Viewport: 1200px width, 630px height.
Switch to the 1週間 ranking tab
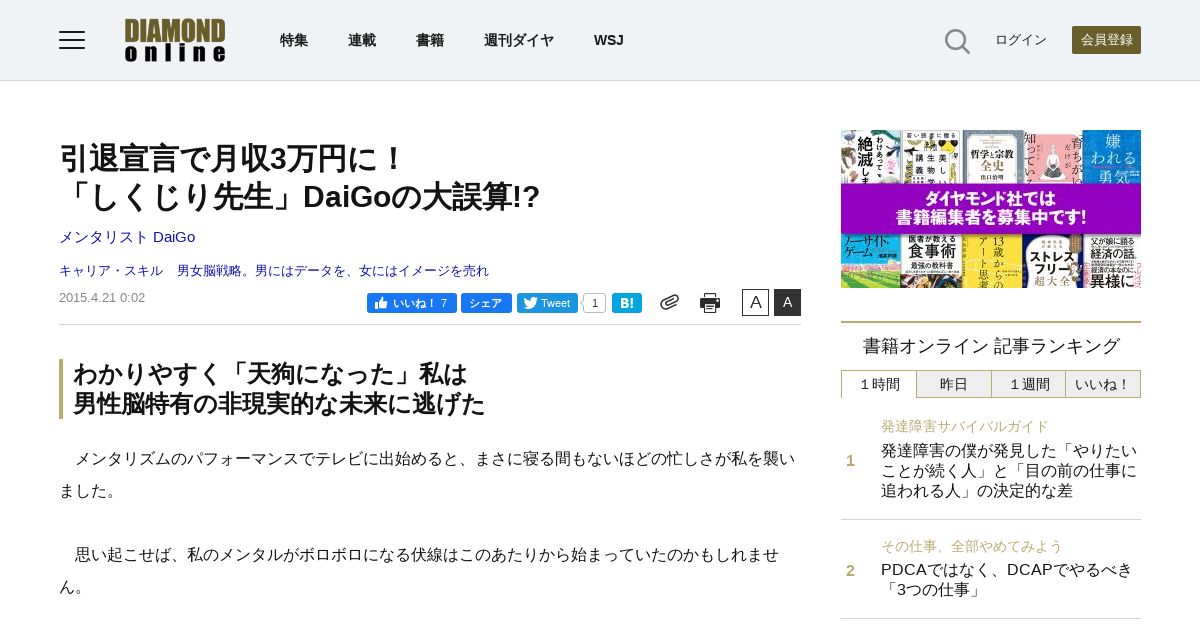pos(1029,384)
